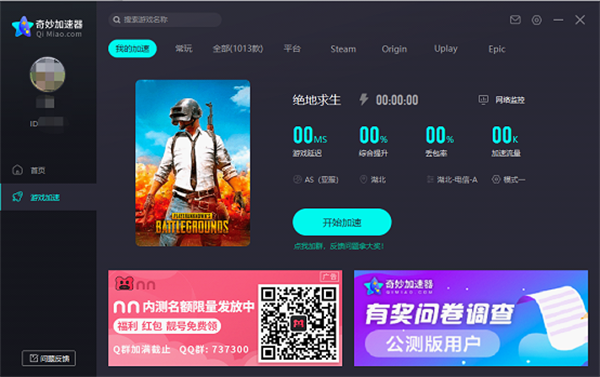Click the 广告 label on the banner

pyautogui.click(x=329, y=276)
